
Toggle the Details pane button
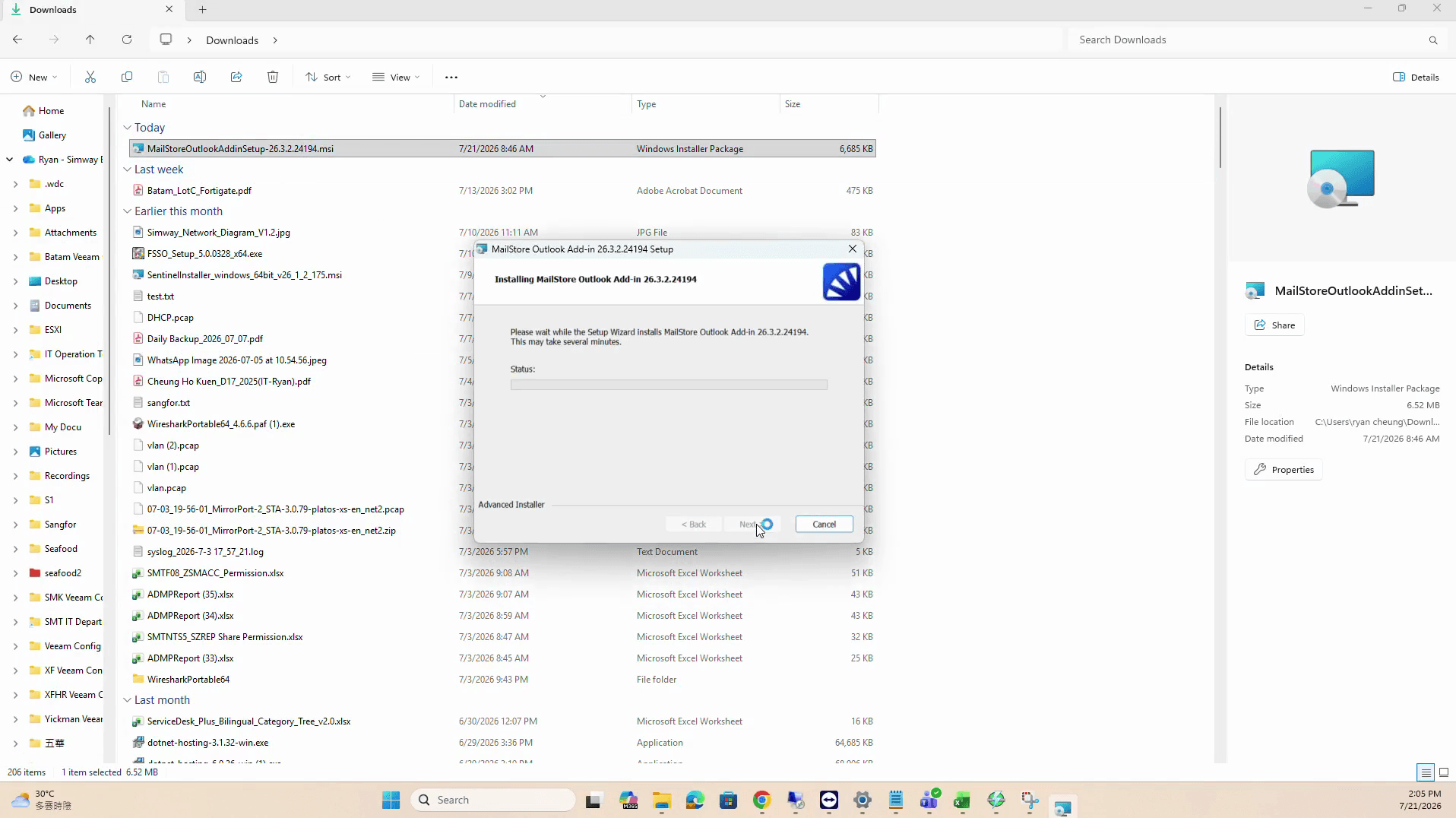pos(1416,77)
